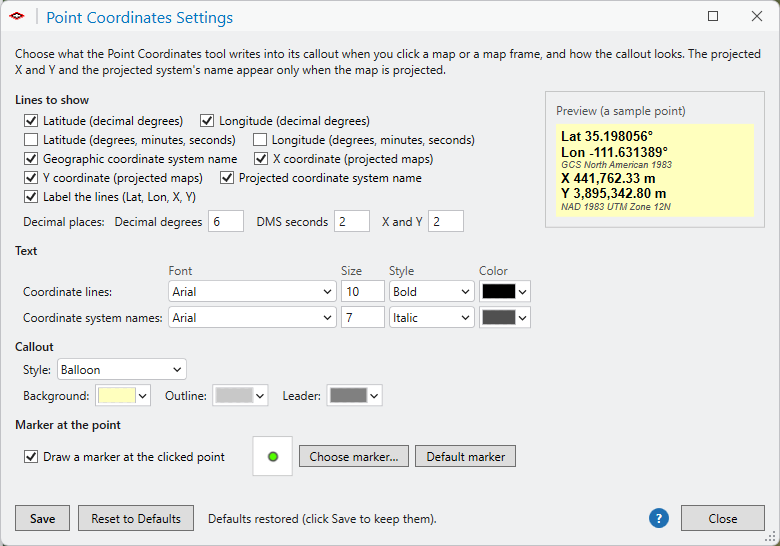Viewport: 780px width, 546px height.
Task: Disable Draw a marker at clicked point
Action: [x=31, y=456]
